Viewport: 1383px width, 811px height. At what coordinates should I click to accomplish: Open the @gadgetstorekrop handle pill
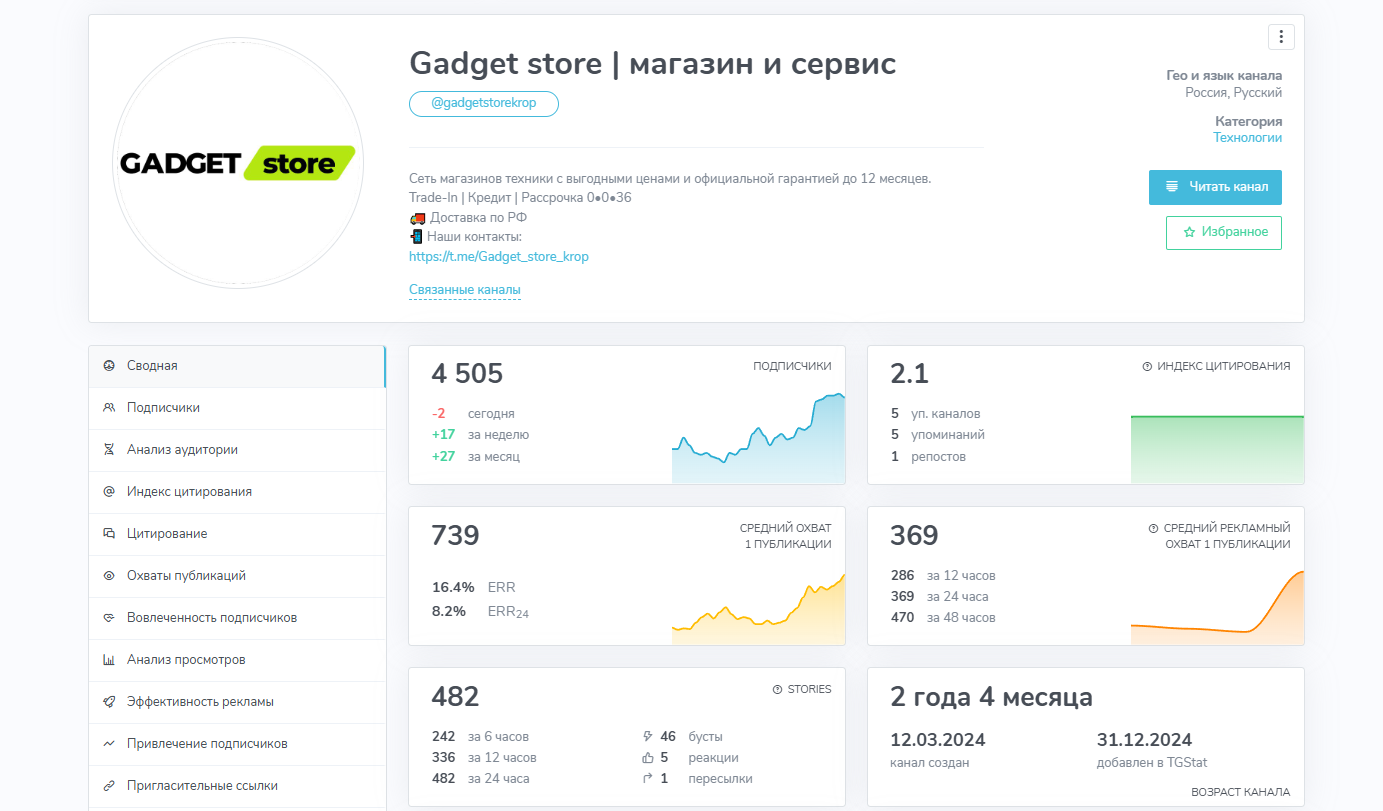click(484, 104)
